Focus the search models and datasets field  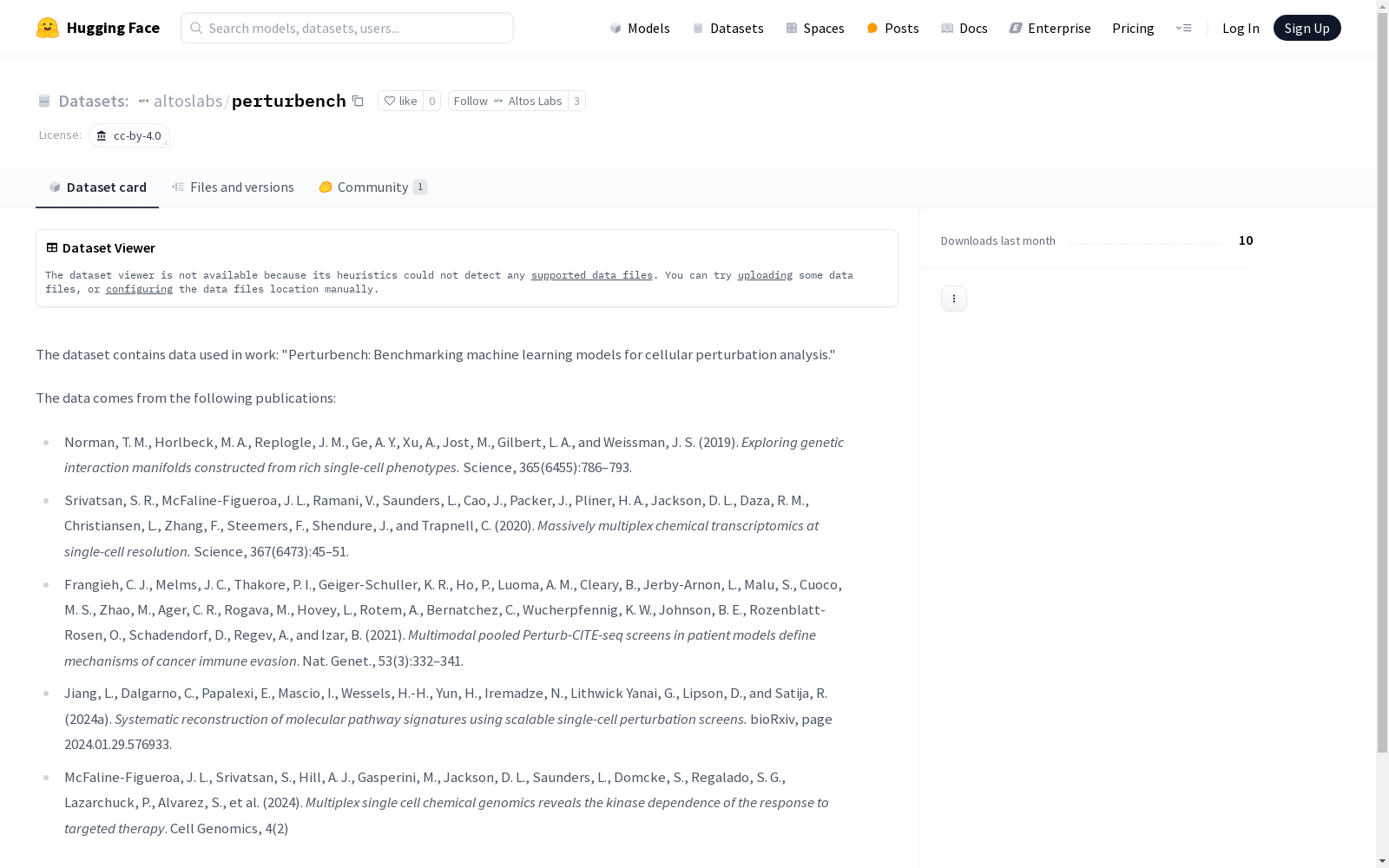coord(347,28)
